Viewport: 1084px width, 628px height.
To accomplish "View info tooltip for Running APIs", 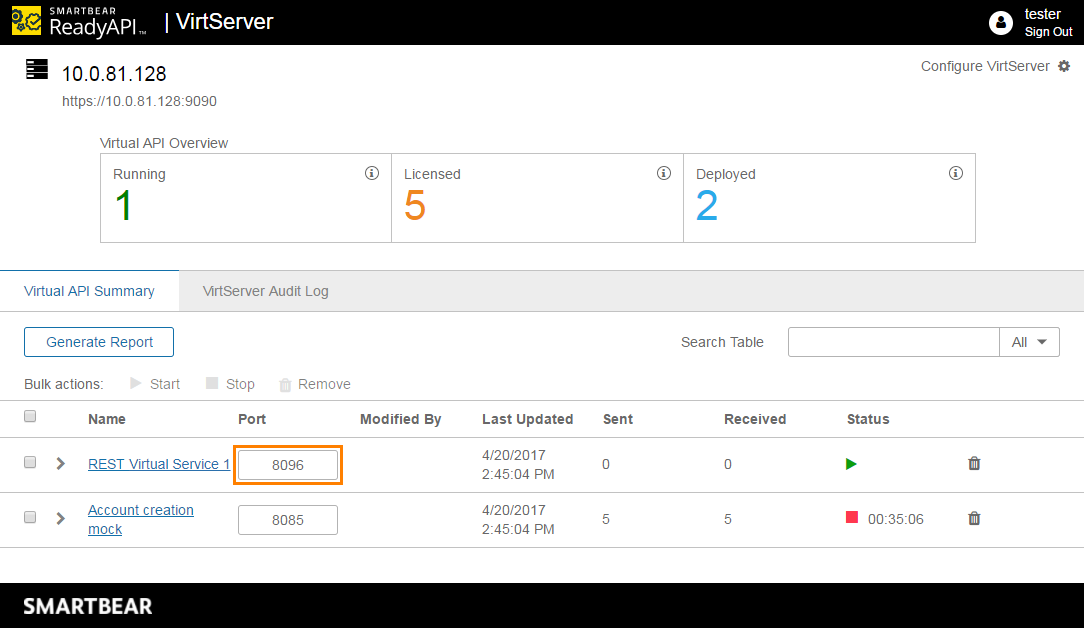I will (372, 173).
